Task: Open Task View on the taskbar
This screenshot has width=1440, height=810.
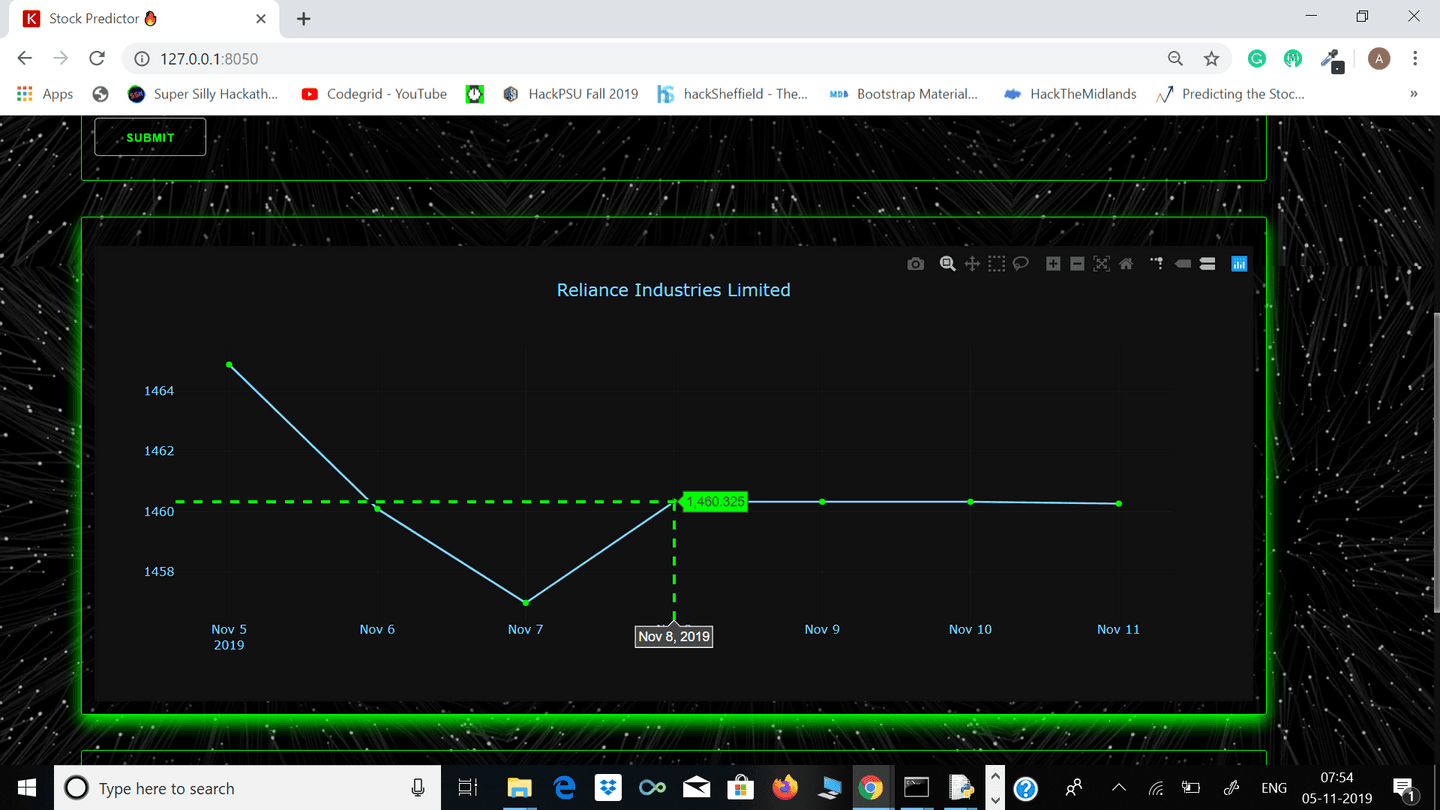Action: click(467, 788)
